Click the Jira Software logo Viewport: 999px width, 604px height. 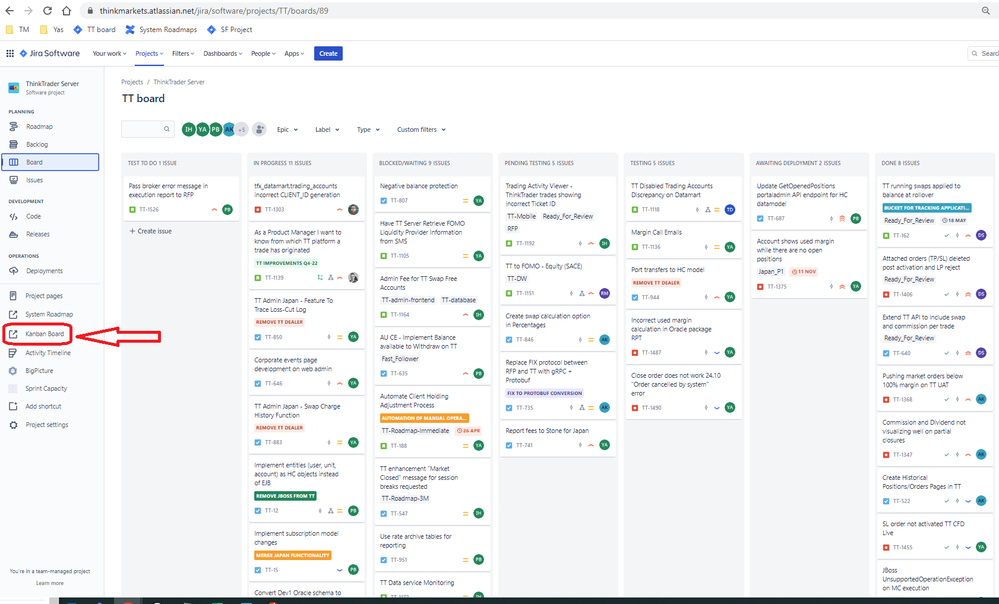pos(50,54)
